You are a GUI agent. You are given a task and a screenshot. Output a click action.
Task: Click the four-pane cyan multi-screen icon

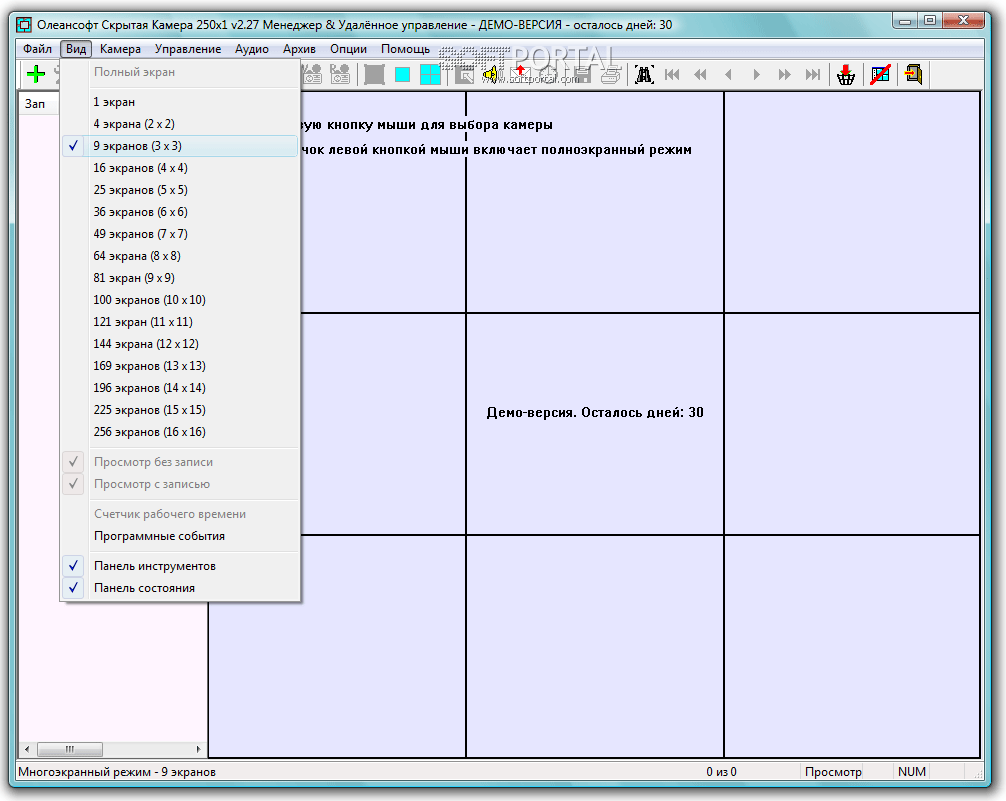[x=430, y=74]
